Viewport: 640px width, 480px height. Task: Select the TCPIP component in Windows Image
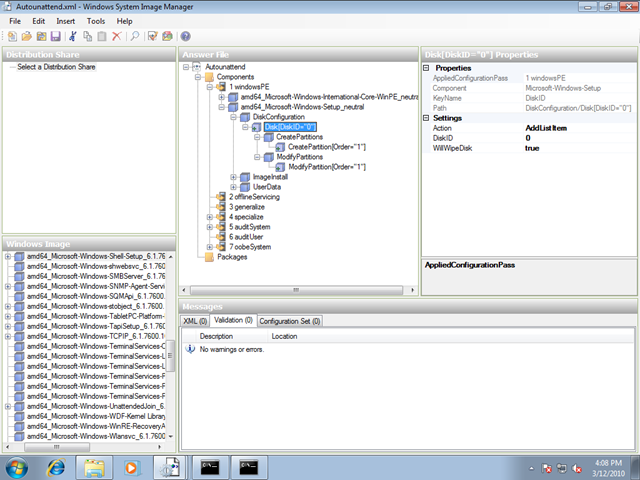click(96, 336)
